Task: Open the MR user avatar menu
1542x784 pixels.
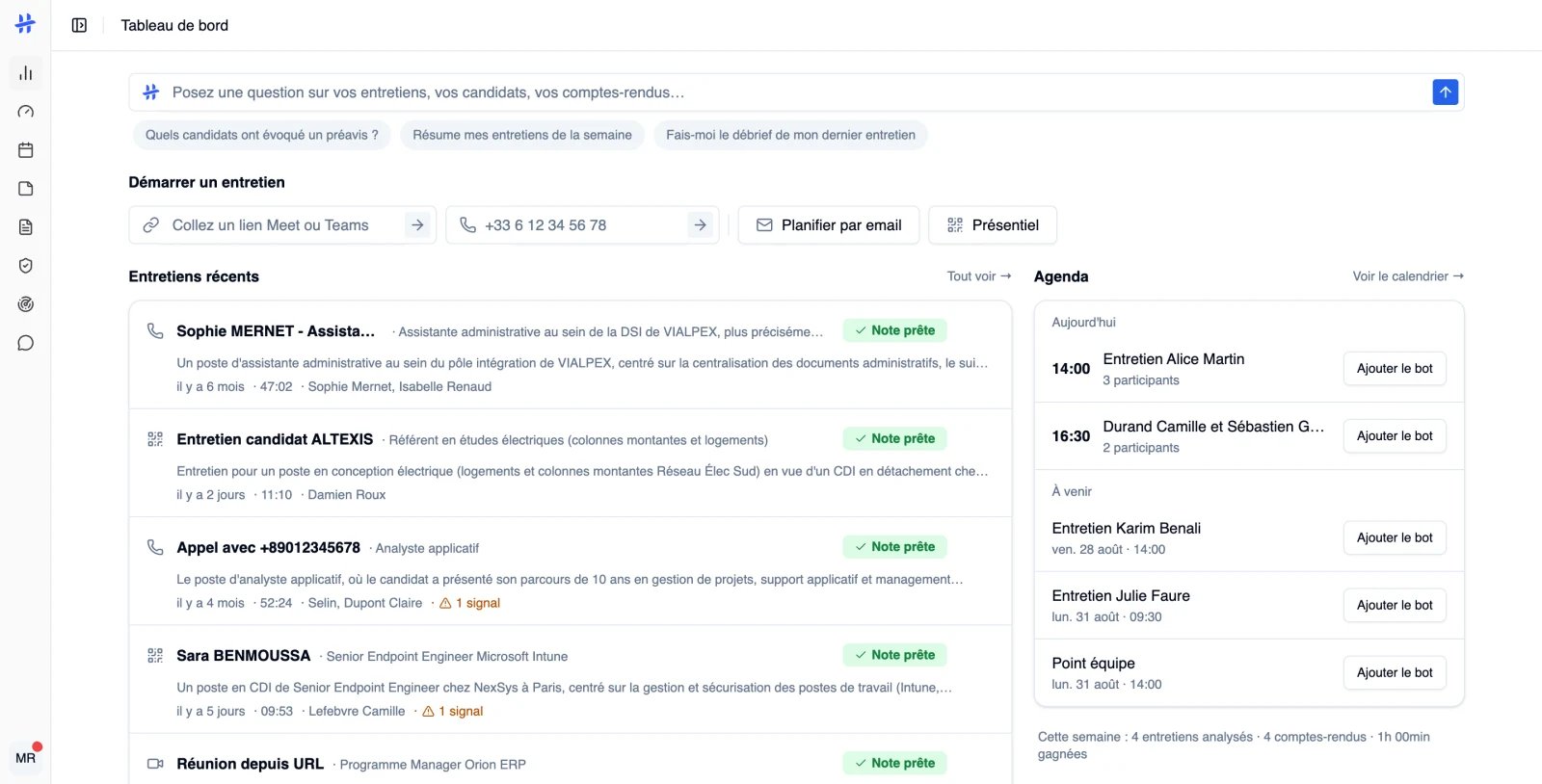Action: 26,758
